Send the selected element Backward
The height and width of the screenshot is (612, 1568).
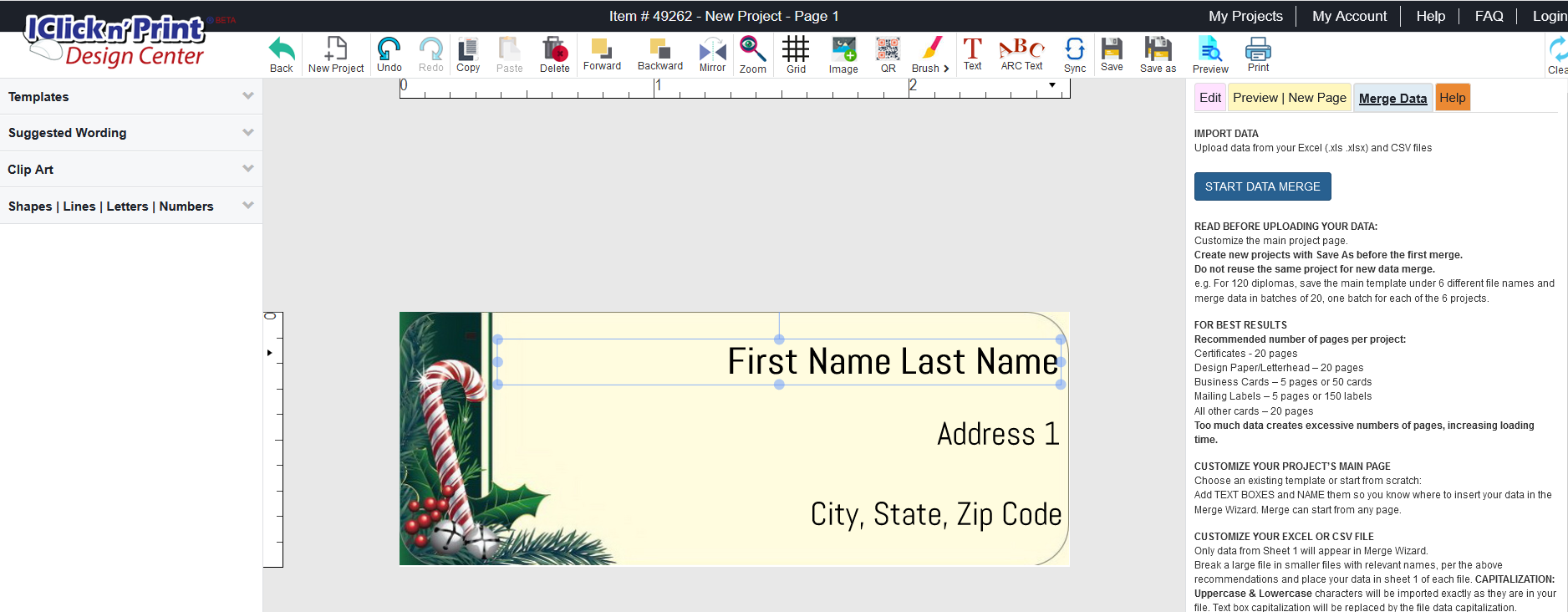point(660,54)
